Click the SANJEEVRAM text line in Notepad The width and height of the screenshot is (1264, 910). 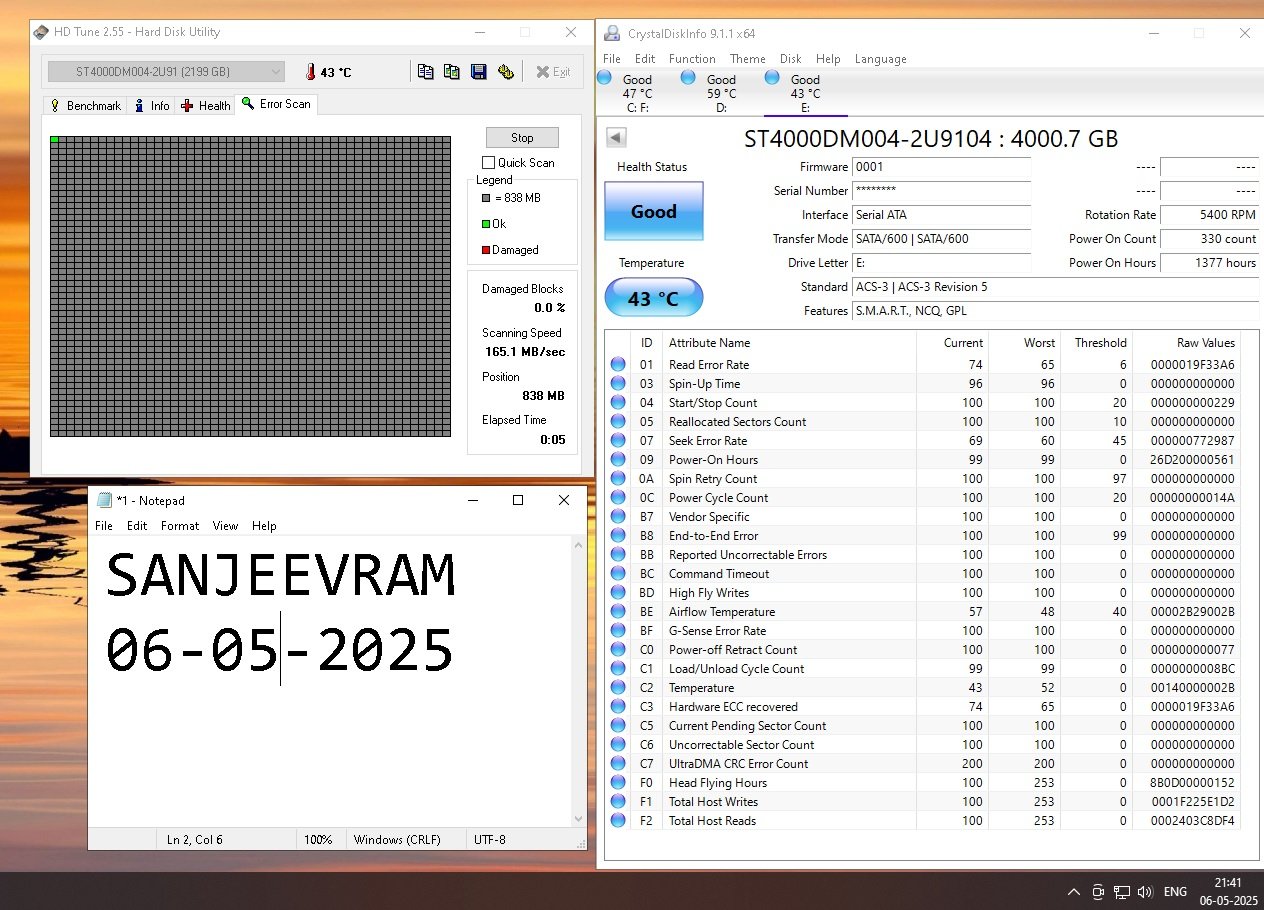pyautogui.click(x=281, y=576)
